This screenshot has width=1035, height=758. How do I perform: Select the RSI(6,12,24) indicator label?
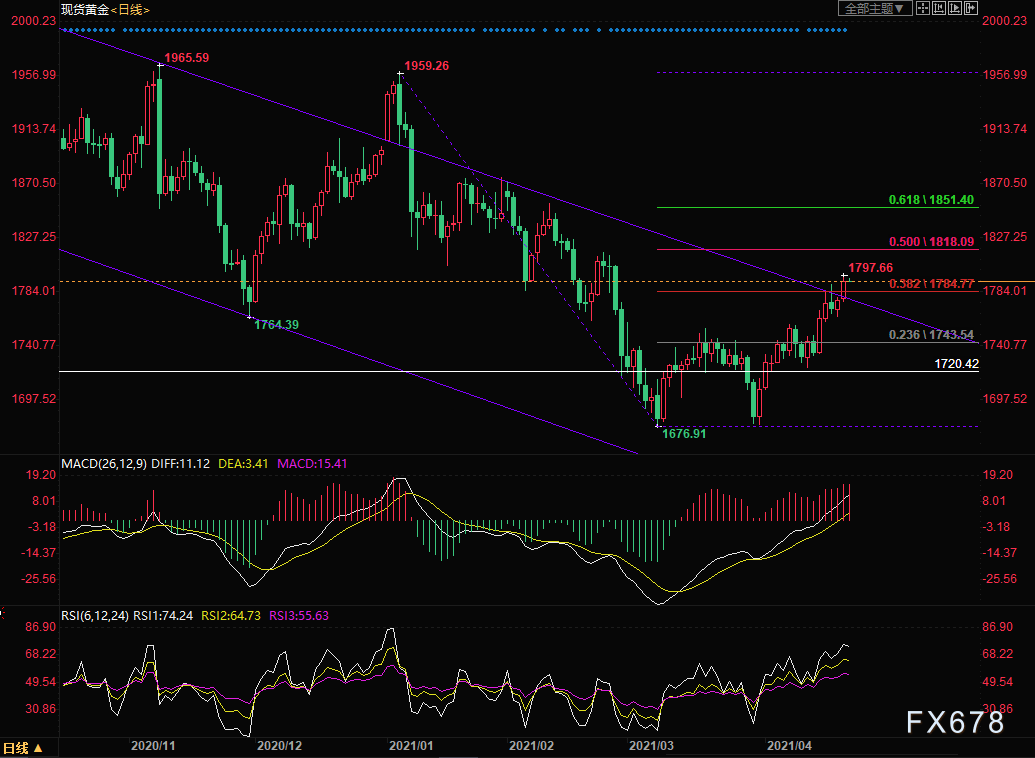click(96, 615)
